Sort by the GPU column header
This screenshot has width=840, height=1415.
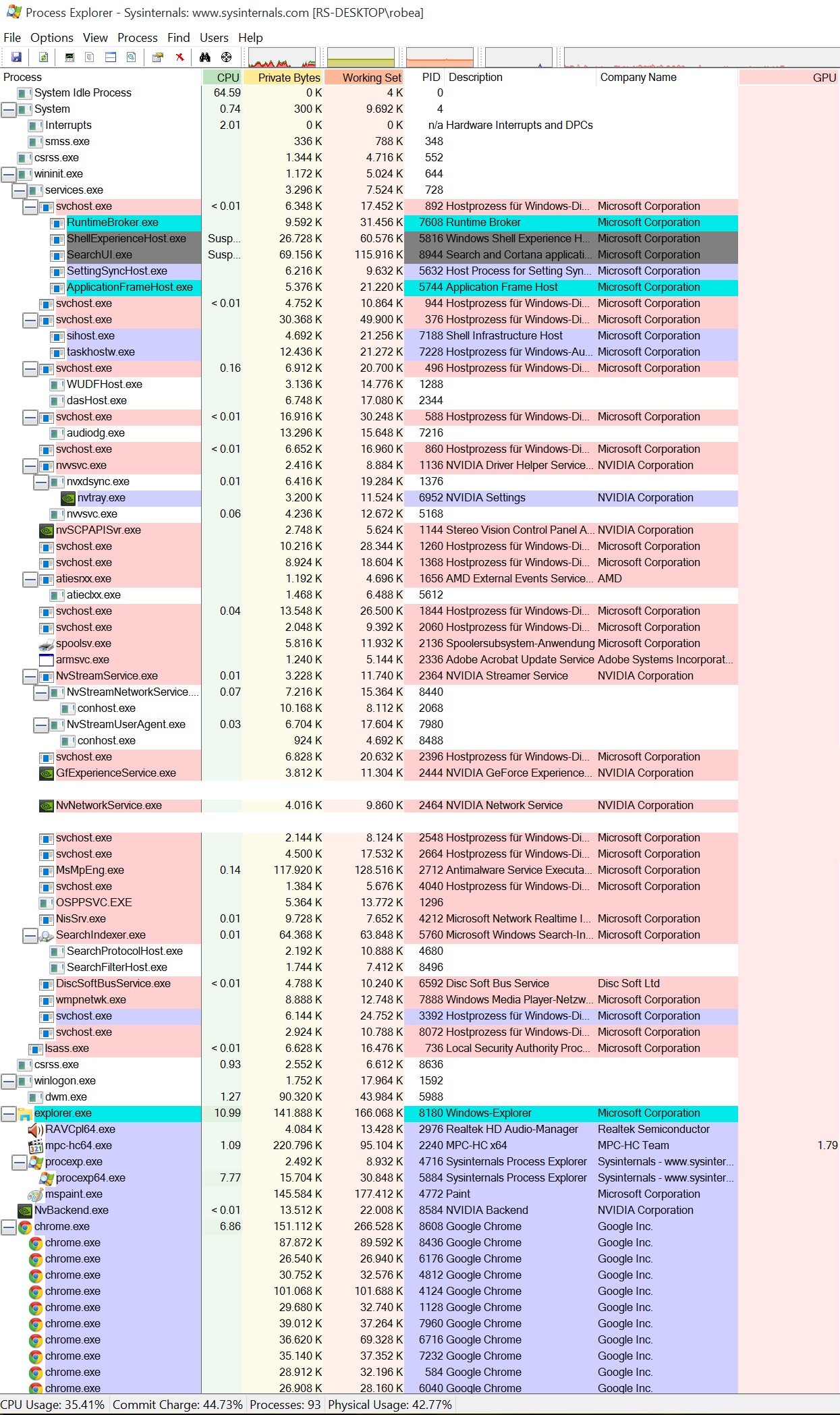click(789, 78)
